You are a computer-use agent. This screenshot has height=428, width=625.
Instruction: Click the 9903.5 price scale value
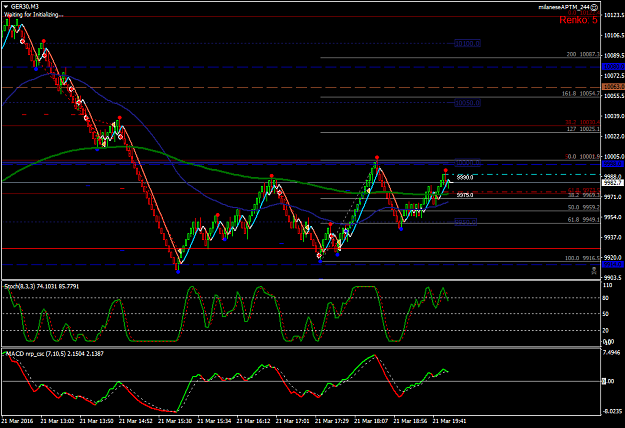[x=613, y=277]
